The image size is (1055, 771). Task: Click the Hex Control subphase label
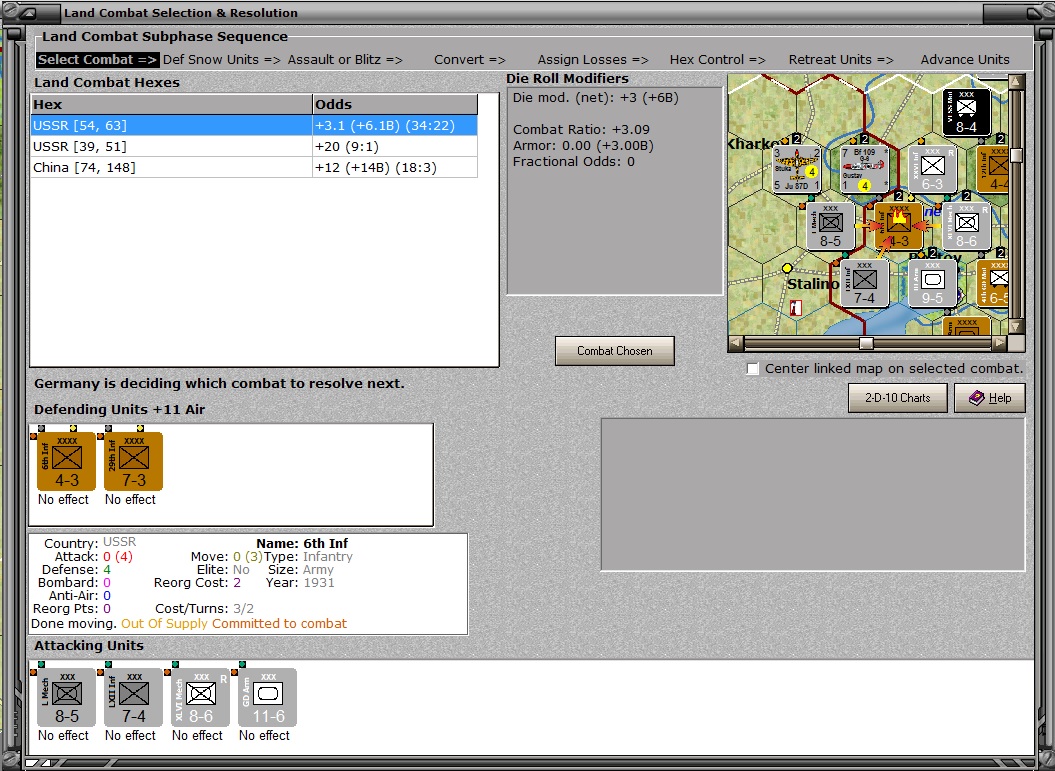point(717,59)
